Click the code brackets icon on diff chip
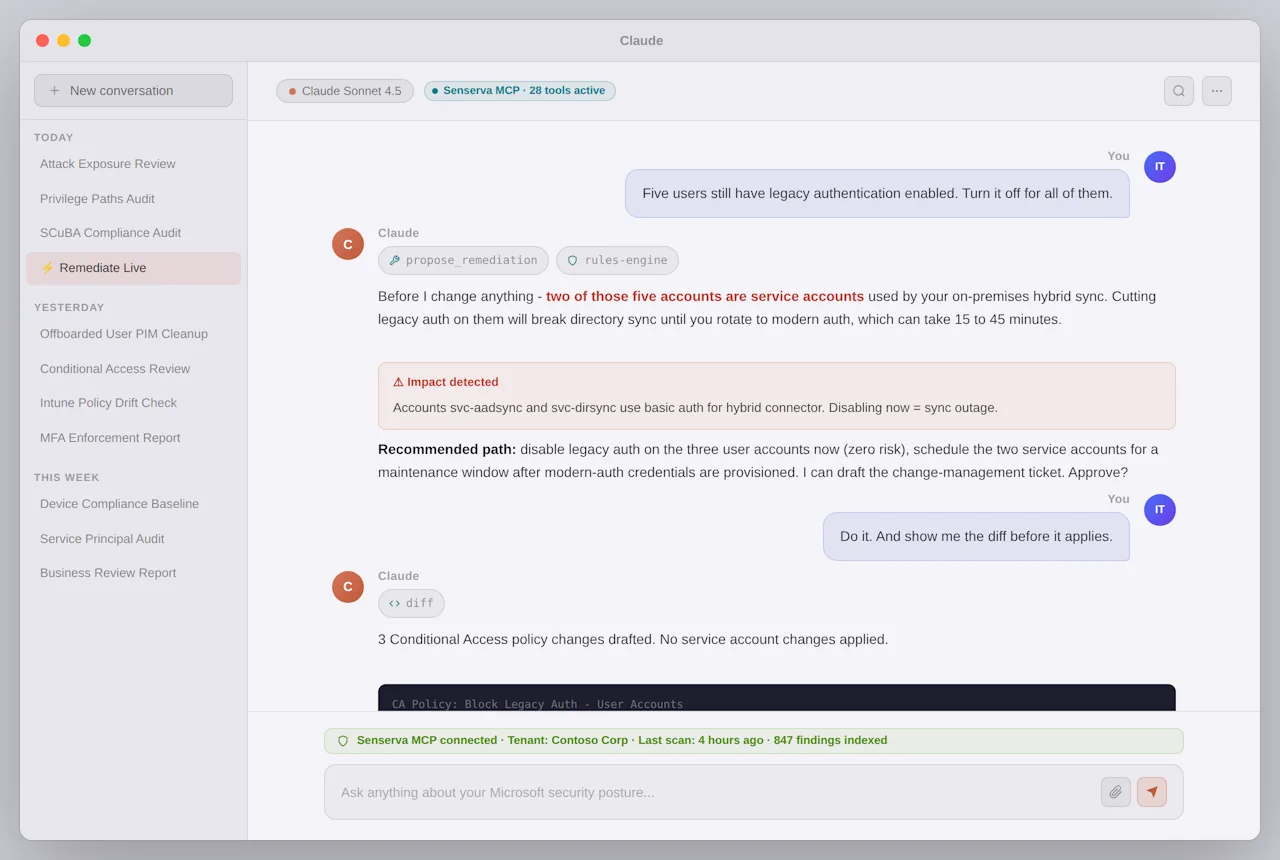The image size is (1280, 860). tap(395, 603)
